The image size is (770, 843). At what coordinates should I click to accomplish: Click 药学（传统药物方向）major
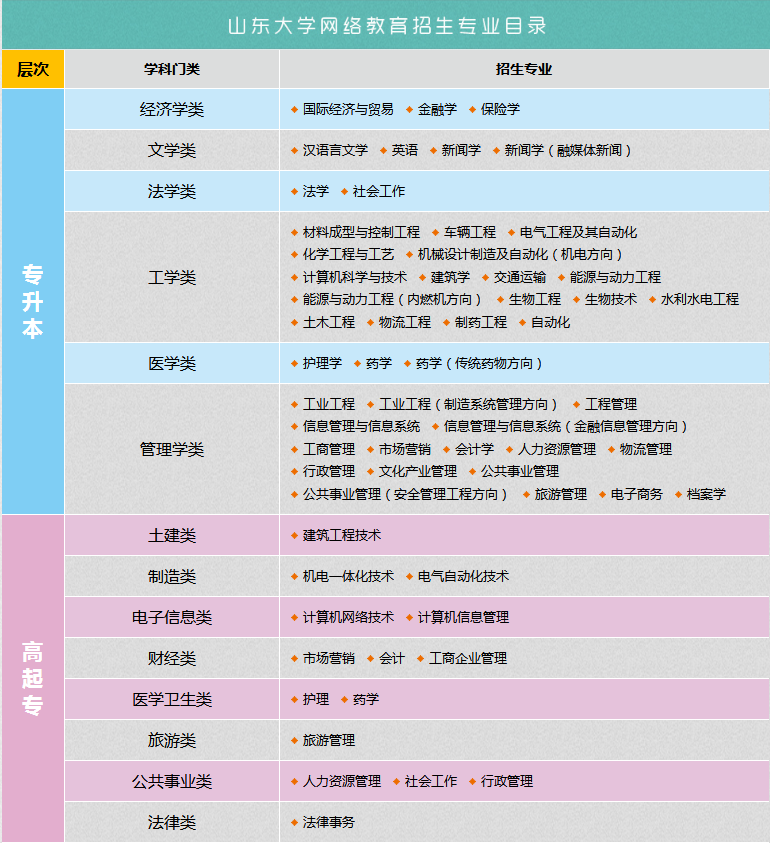tap(479, 363)
